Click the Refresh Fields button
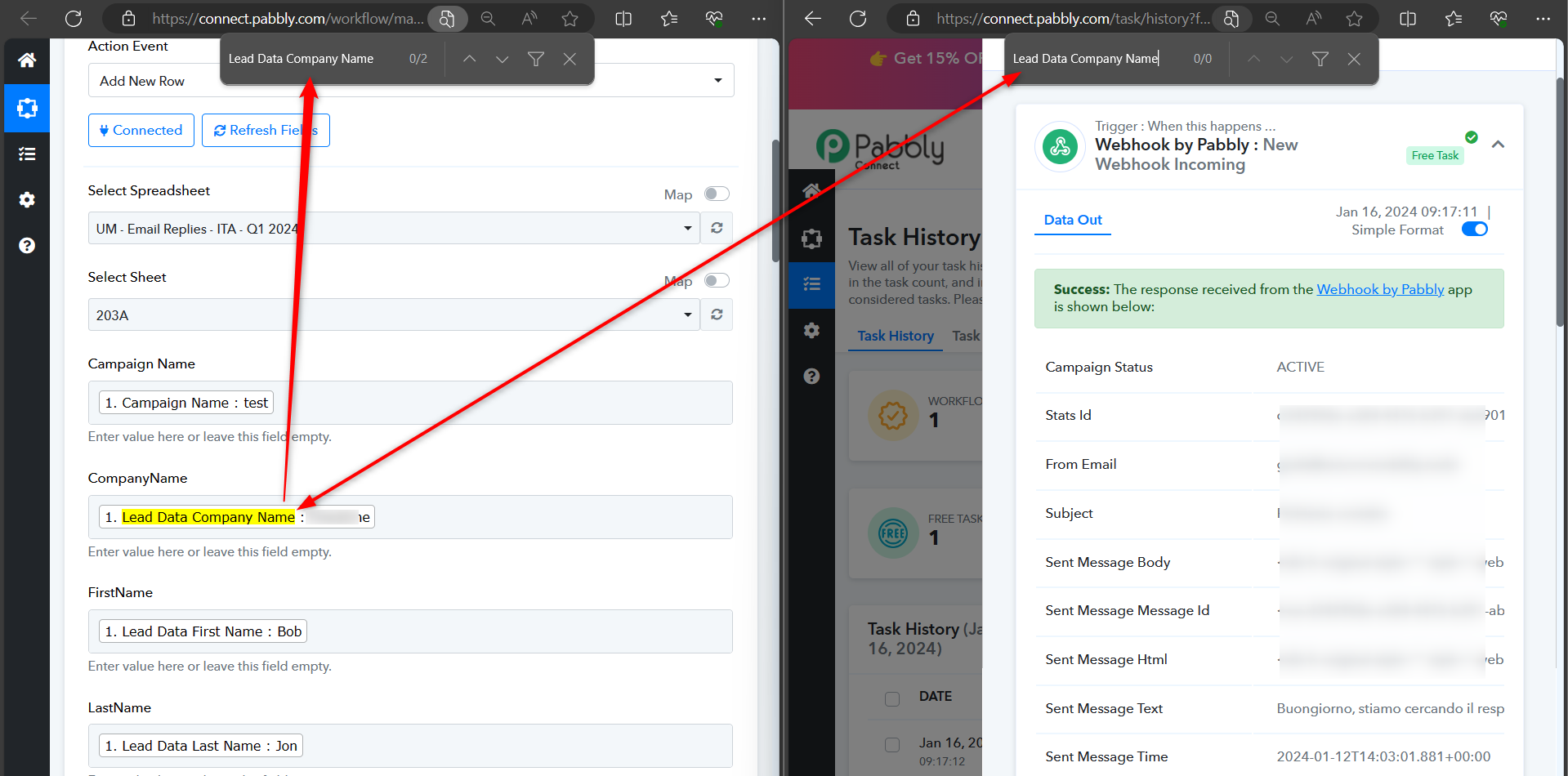 266,130
